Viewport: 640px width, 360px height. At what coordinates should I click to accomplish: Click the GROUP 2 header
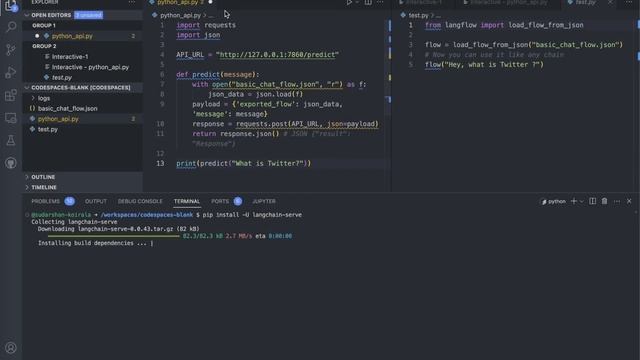[44, 46]
